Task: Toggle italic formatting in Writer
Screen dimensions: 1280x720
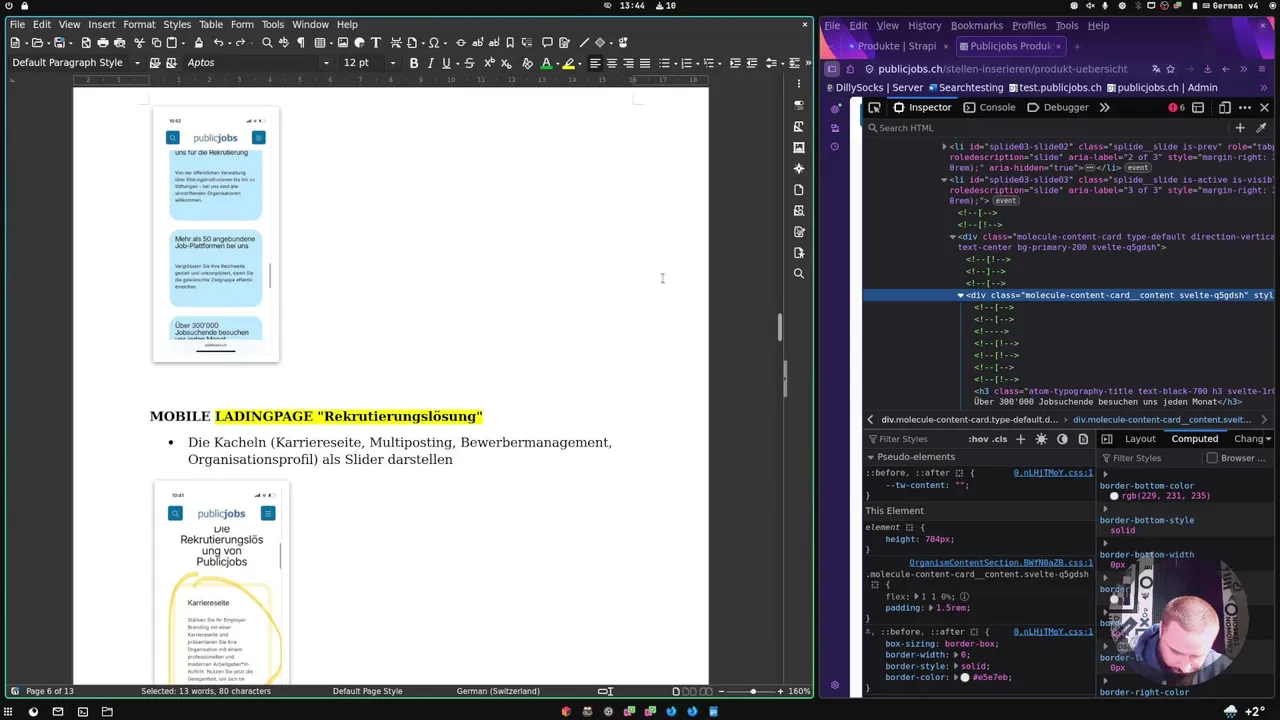Action: [430, 63]
